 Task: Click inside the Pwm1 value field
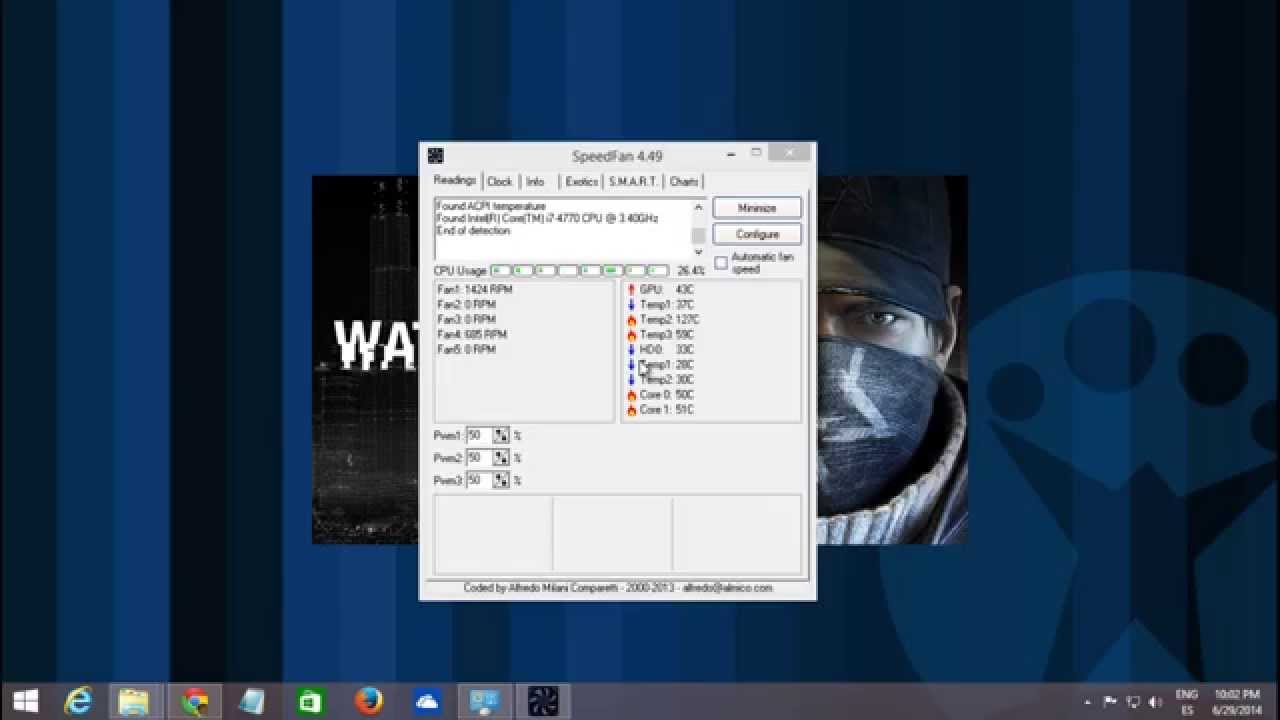click(x=479, y=436)
